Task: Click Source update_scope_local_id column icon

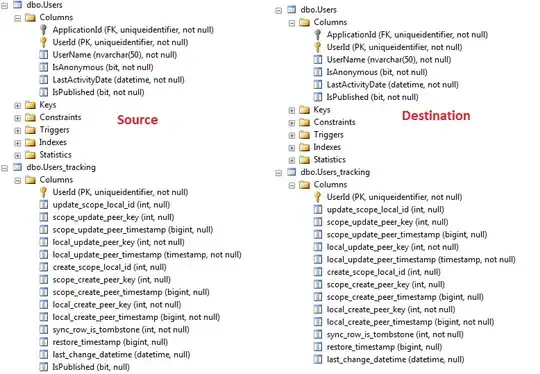Action: (43, 205)
